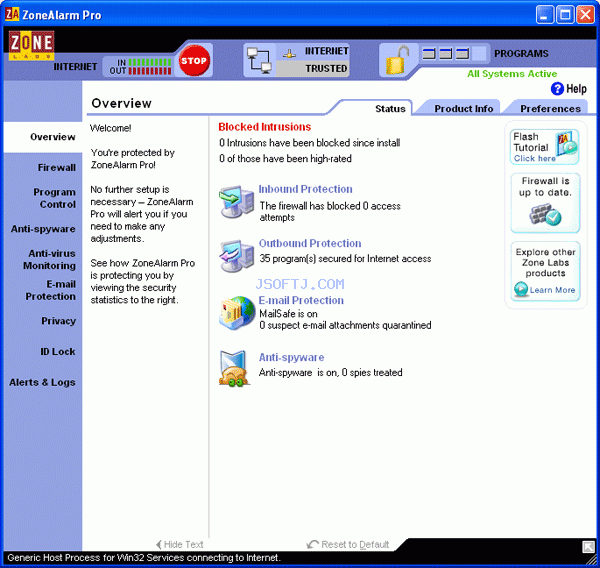600x568 pixels.
Task: Click Reset to Default
Action: [x=348, y=544]
